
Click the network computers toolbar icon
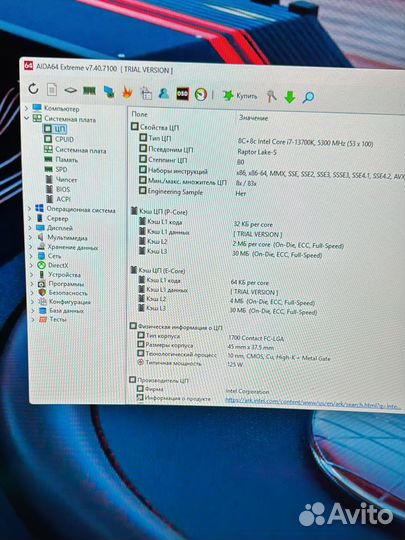109,92
